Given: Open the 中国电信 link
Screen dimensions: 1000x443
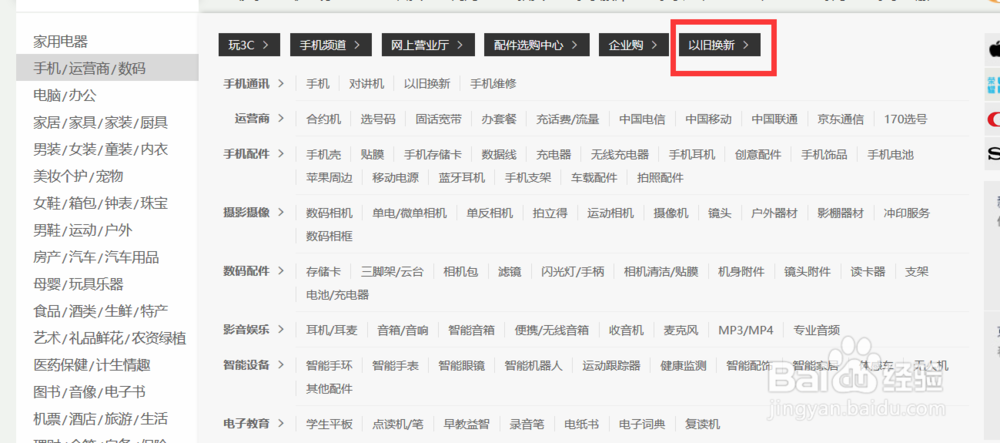Looking at the screenshot, I should click(x=642, y=119).
